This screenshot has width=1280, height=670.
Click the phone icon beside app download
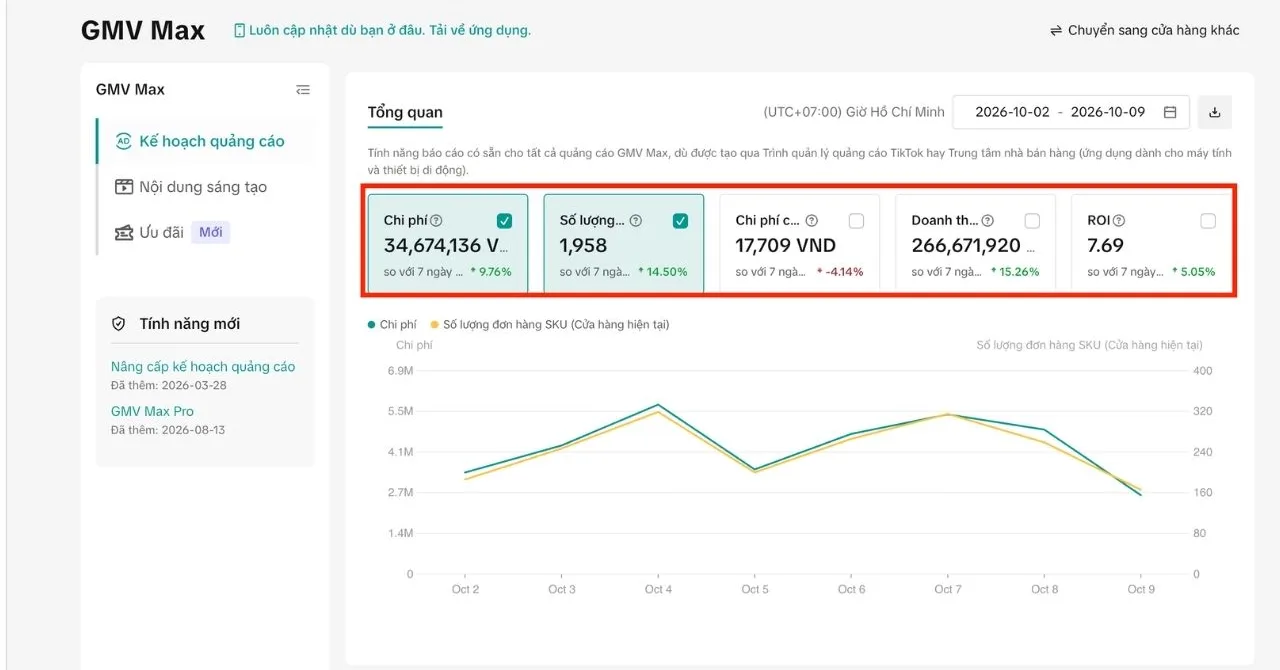pos(239,31)
